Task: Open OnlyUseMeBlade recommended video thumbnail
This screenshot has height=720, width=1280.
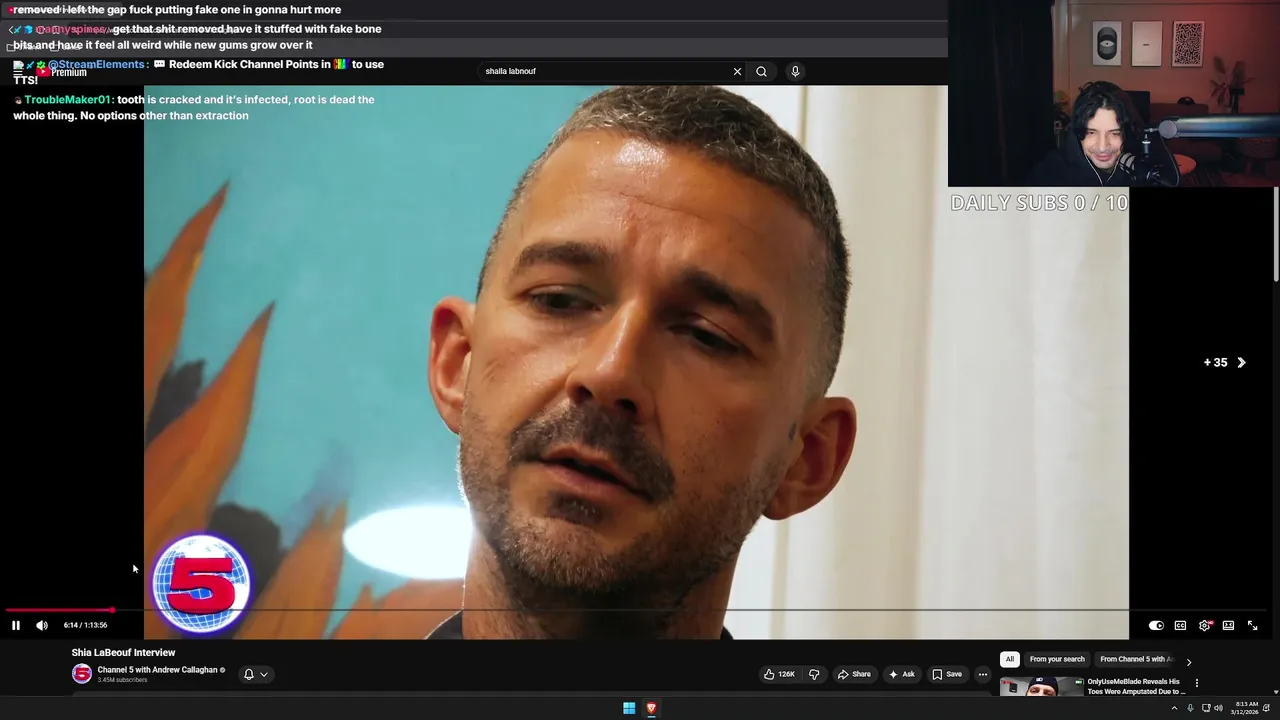Action: (x=1041, y=687)
